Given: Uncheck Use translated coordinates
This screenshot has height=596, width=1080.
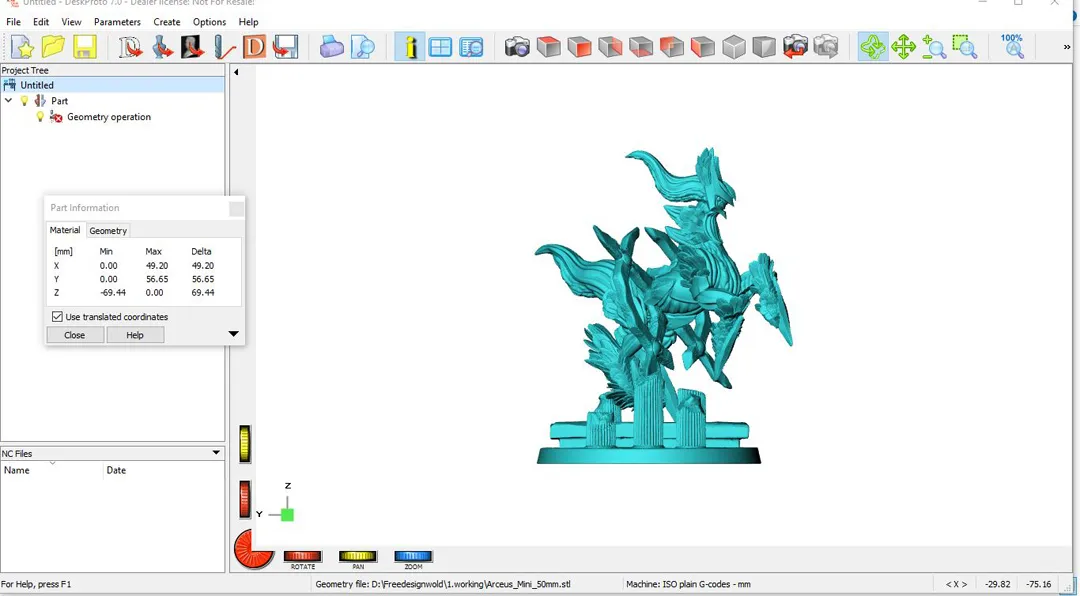Looking at the screenshot, I should click(x=57, y=317).
